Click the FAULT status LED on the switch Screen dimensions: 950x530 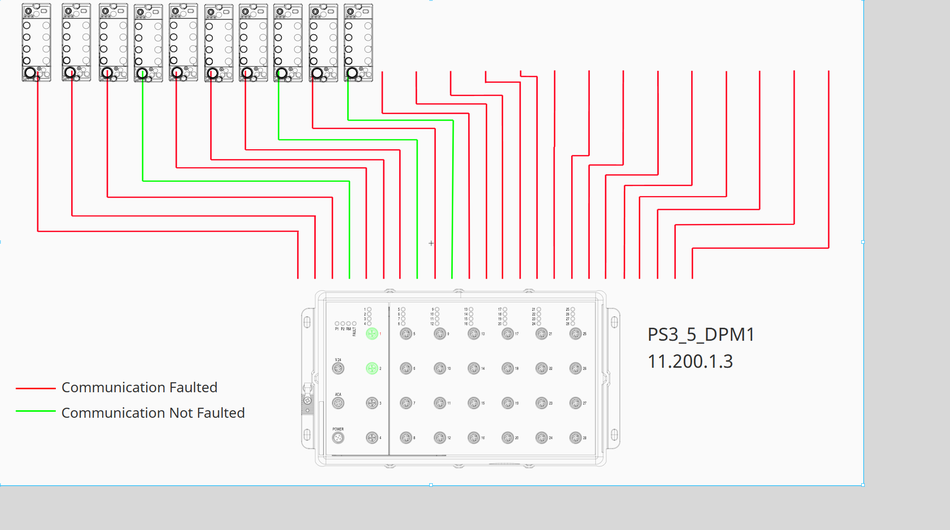355,325
